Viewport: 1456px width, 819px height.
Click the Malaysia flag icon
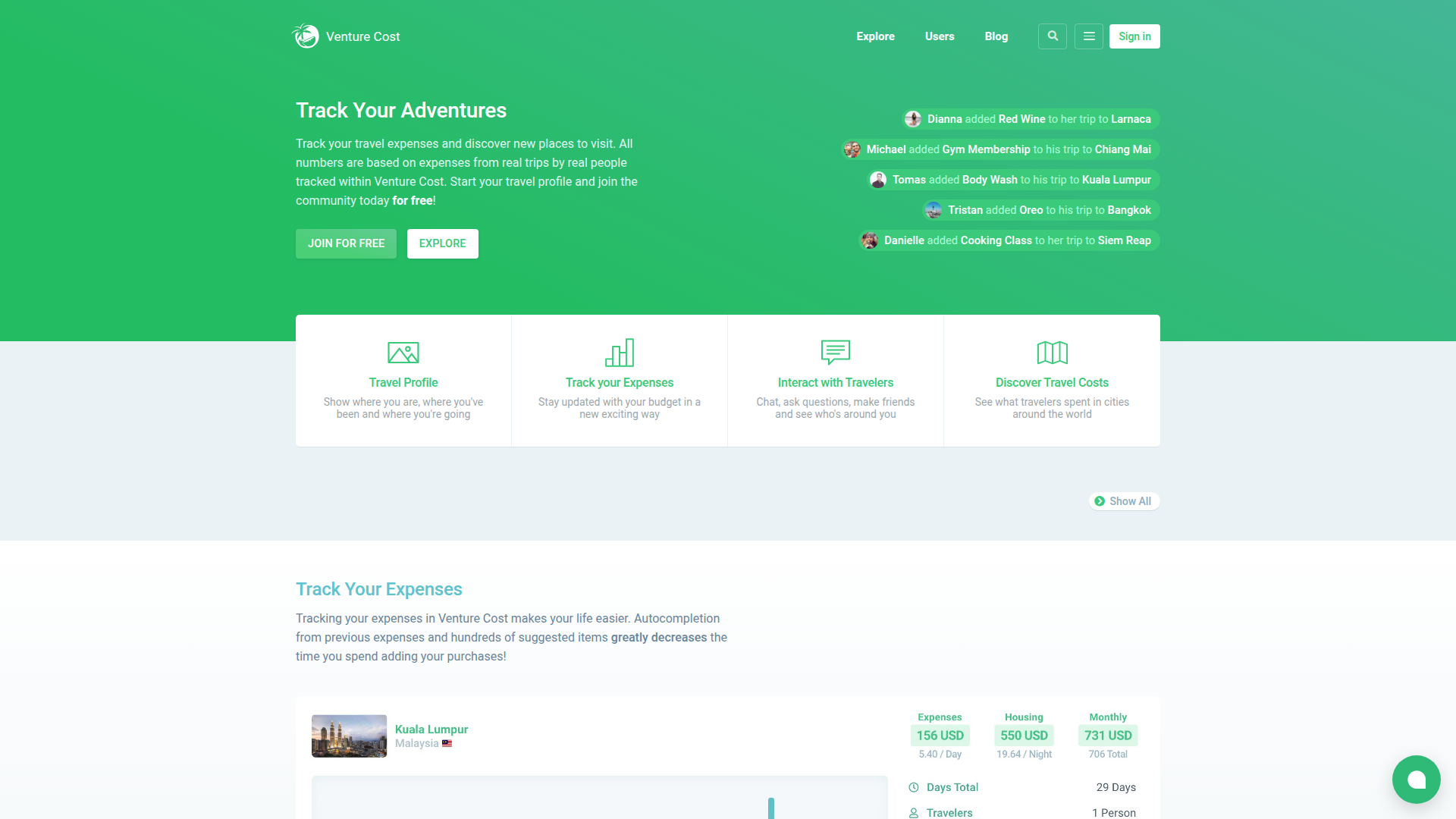click(447, 743)
